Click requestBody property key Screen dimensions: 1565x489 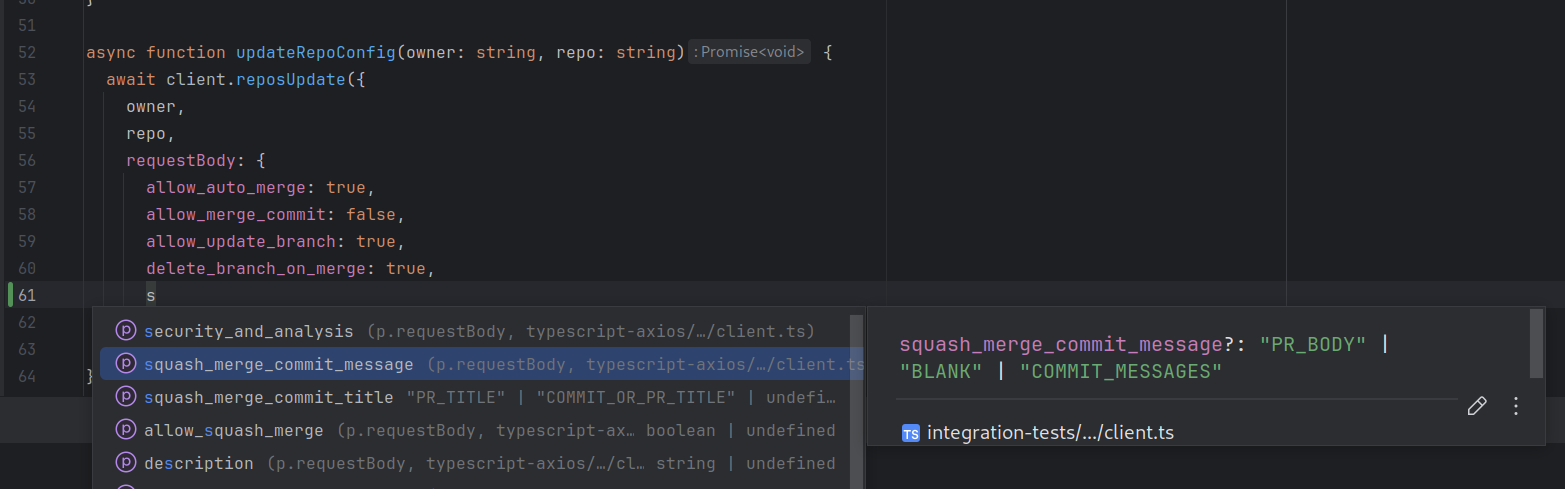coord(181,160)
